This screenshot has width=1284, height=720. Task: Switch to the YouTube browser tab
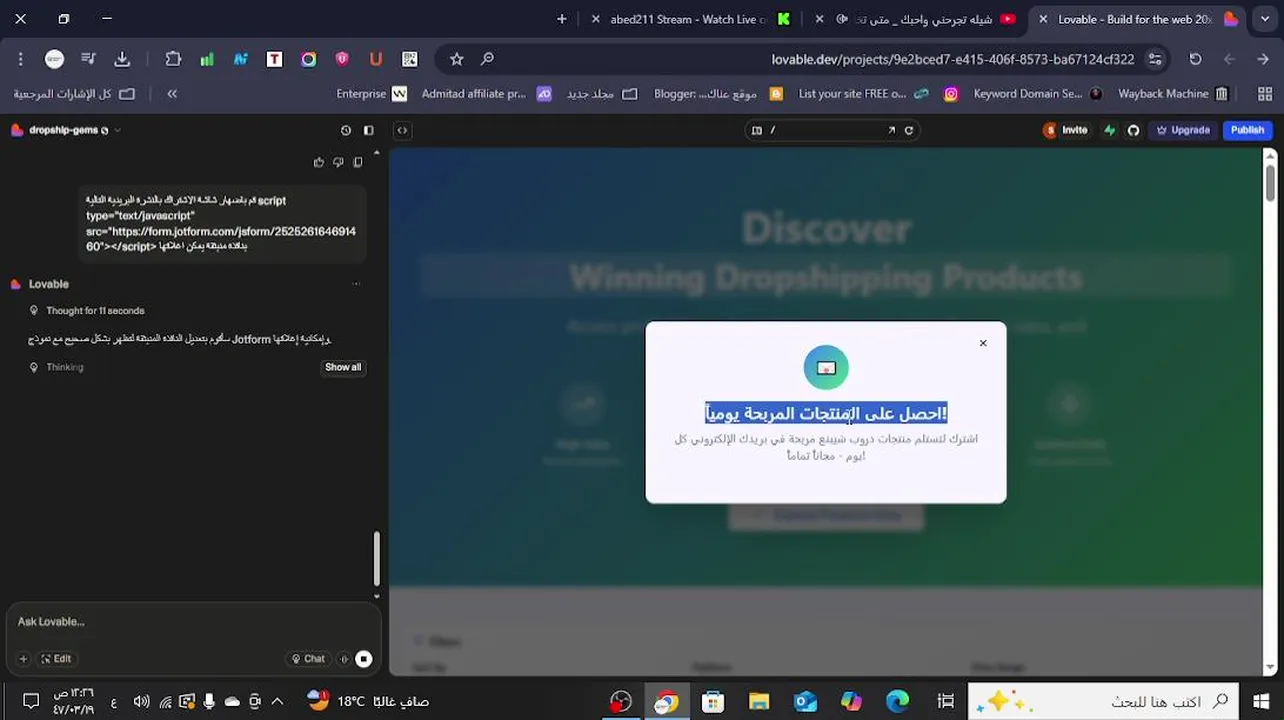(916, 19)
